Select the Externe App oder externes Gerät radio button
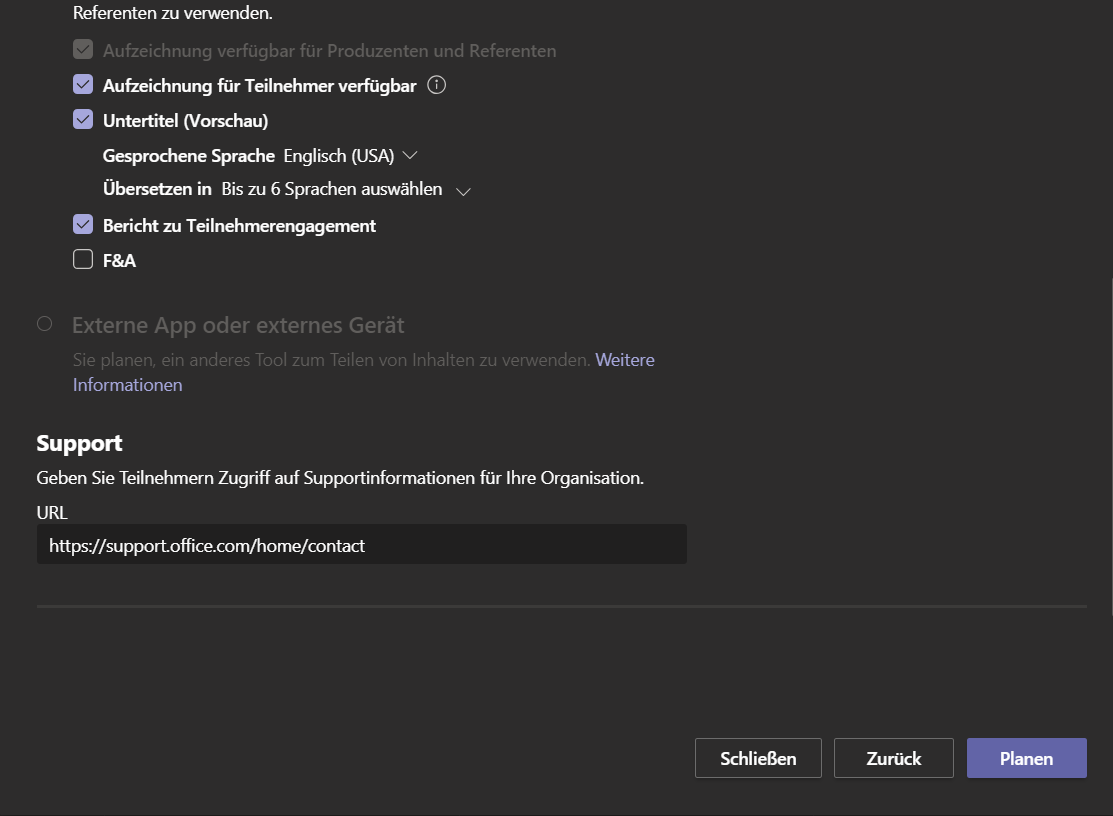1113x816 pixels. click(44, 324)
